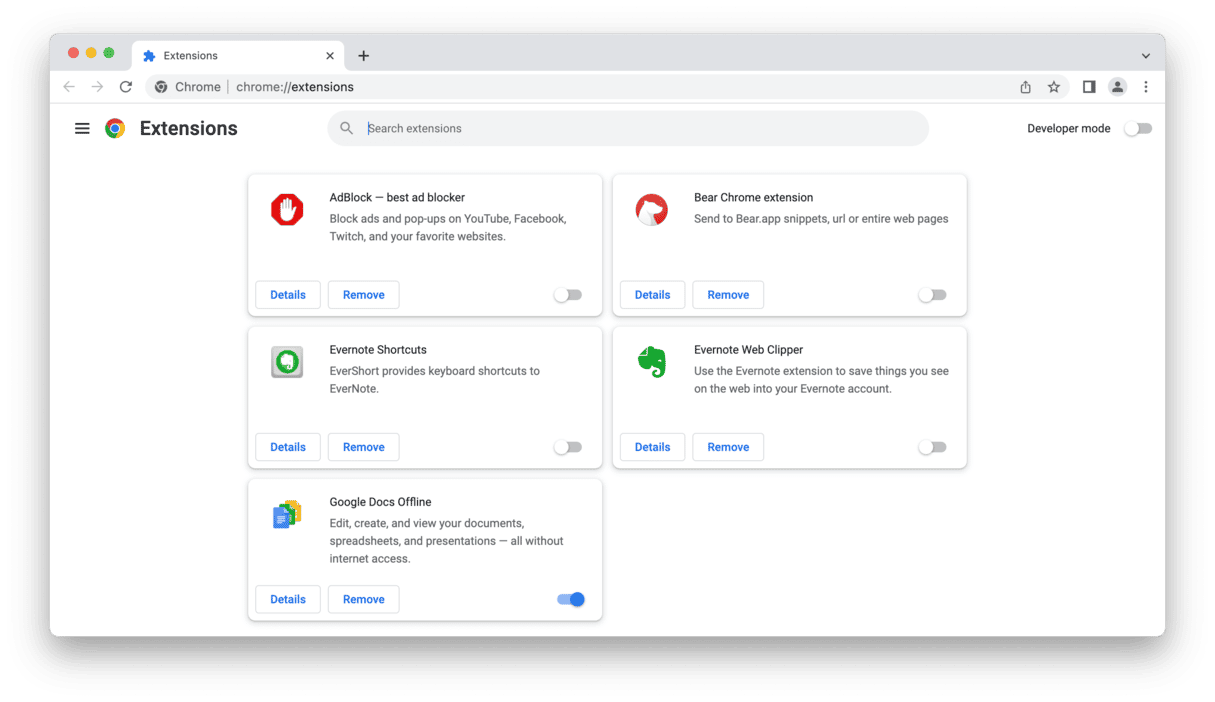Click the Google Docs Offline icon
Screen dimensions: 1215x702
[287, 514]
